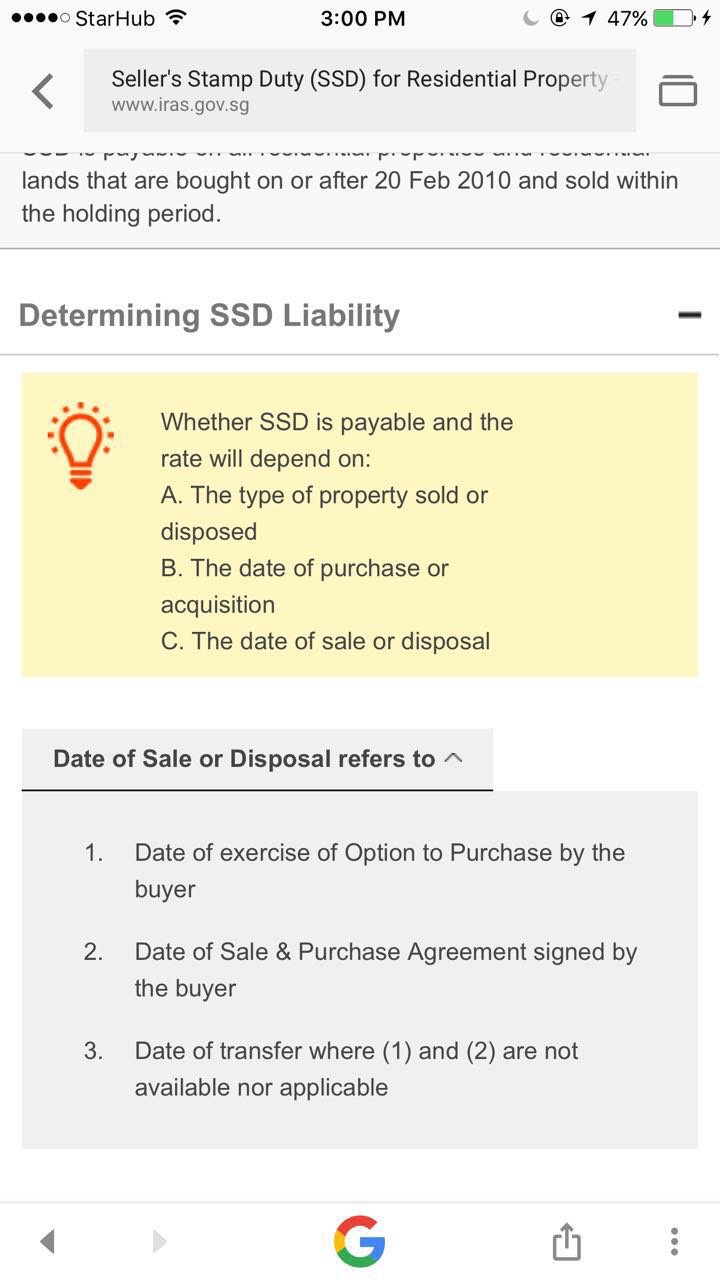Go back with bottom left arrow
This screenshot has width=720, height=1280.
pos(47,1241)
